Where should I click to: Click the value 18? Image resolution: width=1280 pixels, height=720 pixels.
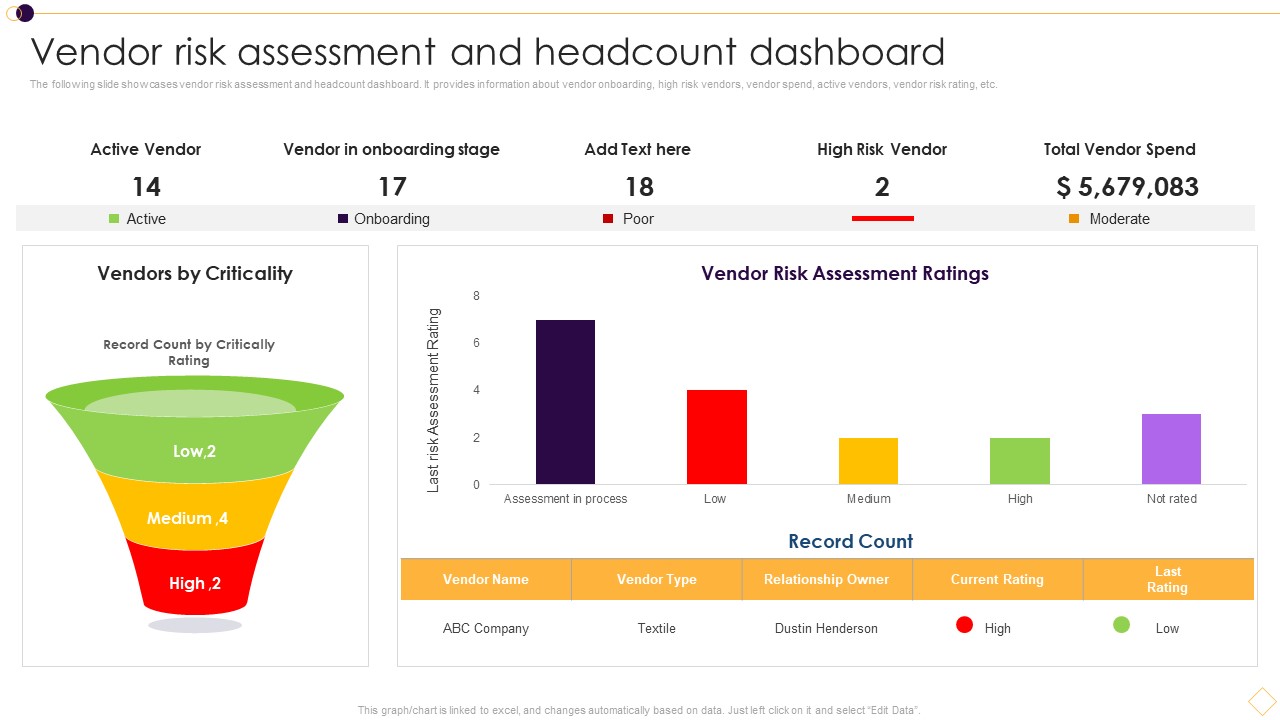click(639, 187)
